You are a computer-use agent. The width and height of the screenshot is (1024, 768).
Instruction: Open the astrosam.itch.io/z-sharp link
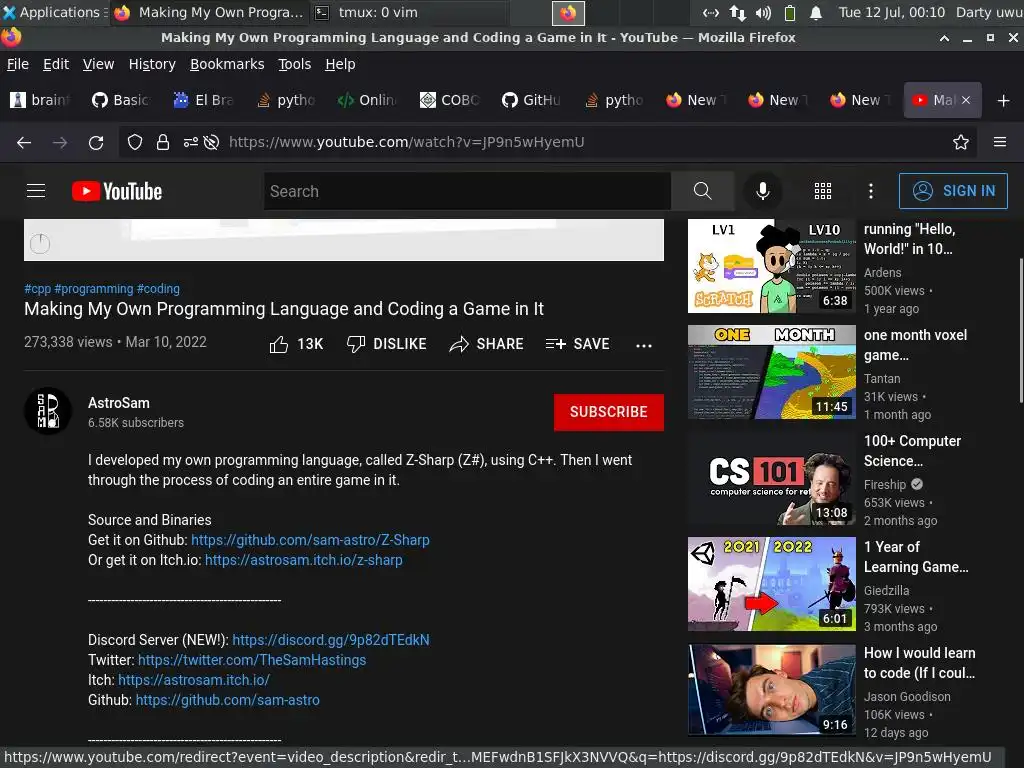pos(304,560)
